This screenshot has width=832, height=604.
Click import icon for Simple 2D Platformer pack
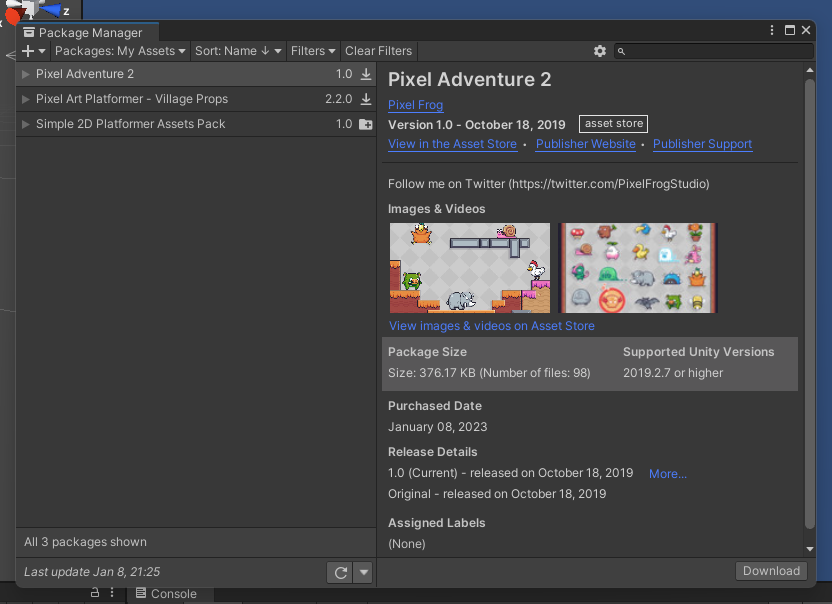tap(366, 124)
